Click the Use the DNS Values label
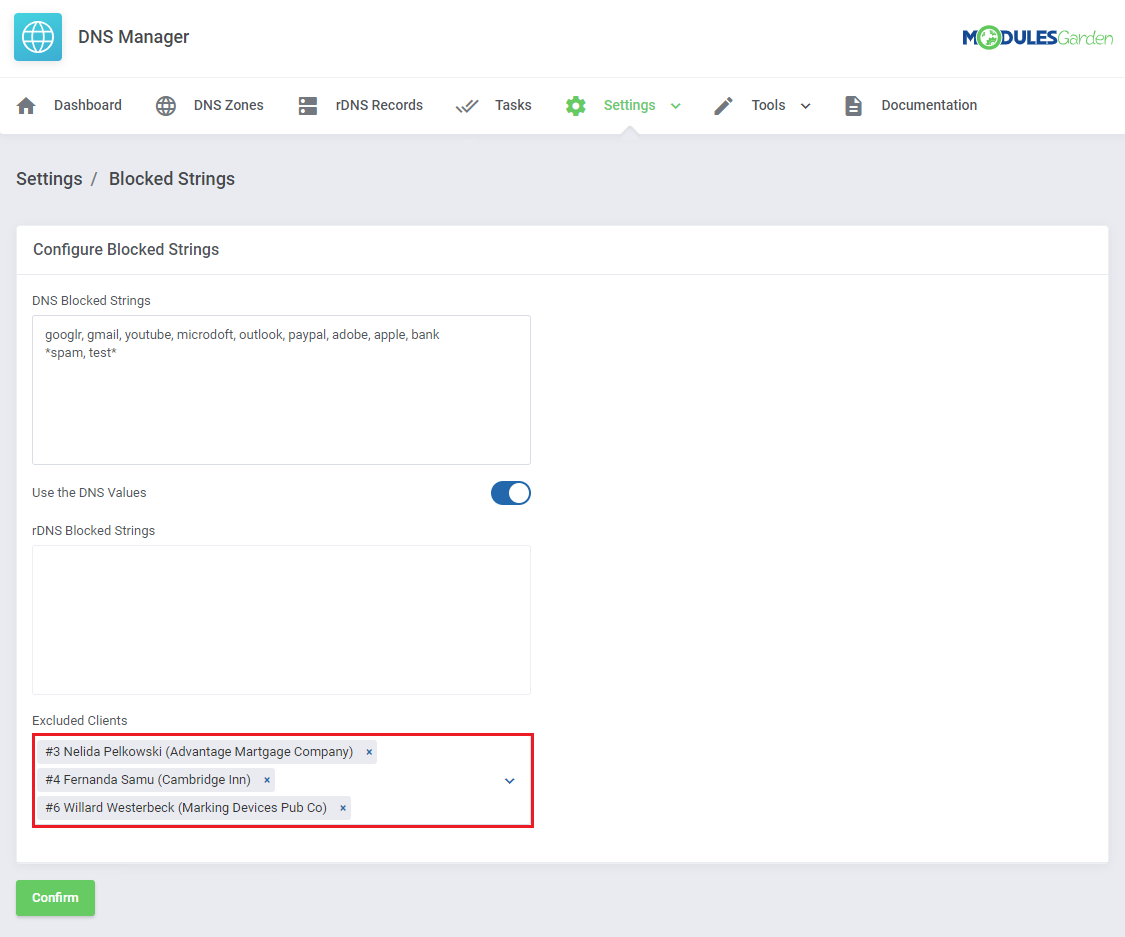Screen dimensions: 1125x937 89,493
